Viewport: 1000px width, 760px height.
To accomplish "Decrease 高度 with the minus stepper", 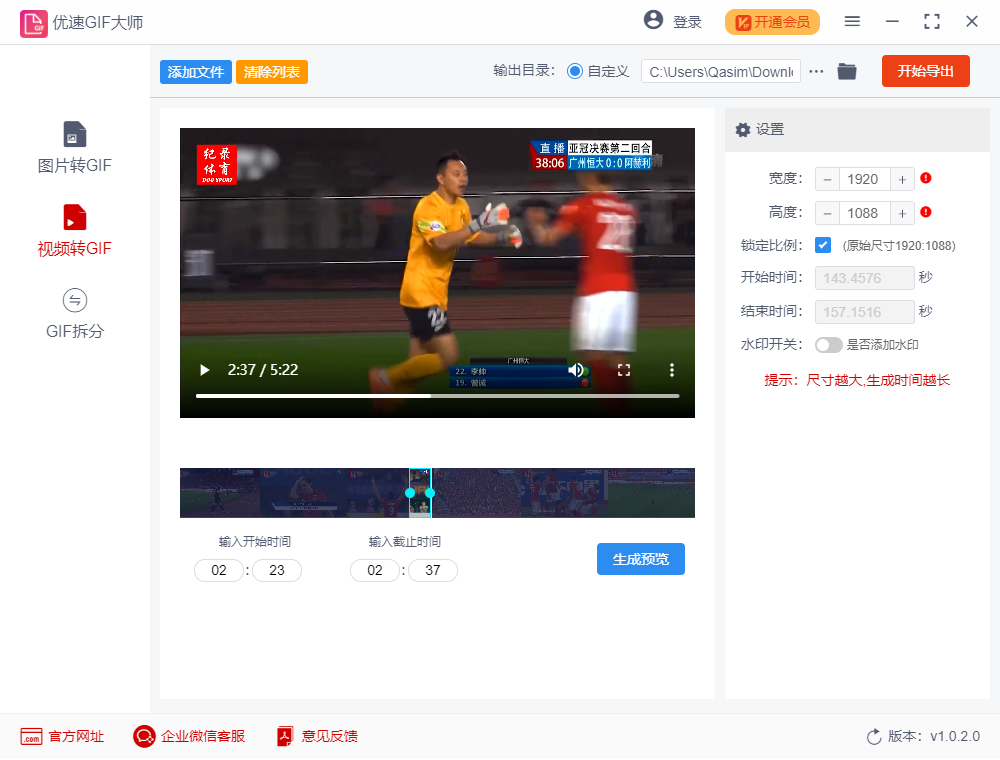I will click(828, 213).
